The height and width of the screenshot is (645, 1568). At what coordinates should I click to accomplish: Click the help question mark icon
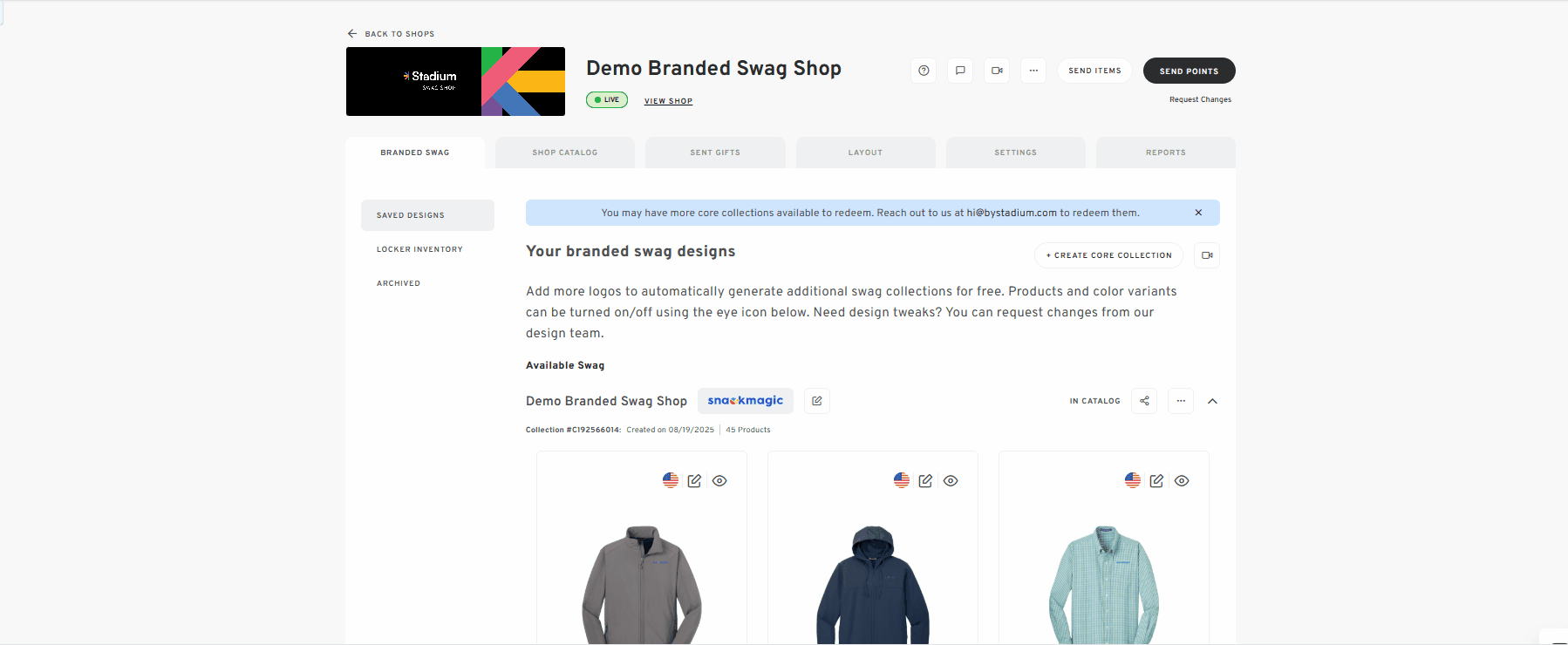click(924, 71)
